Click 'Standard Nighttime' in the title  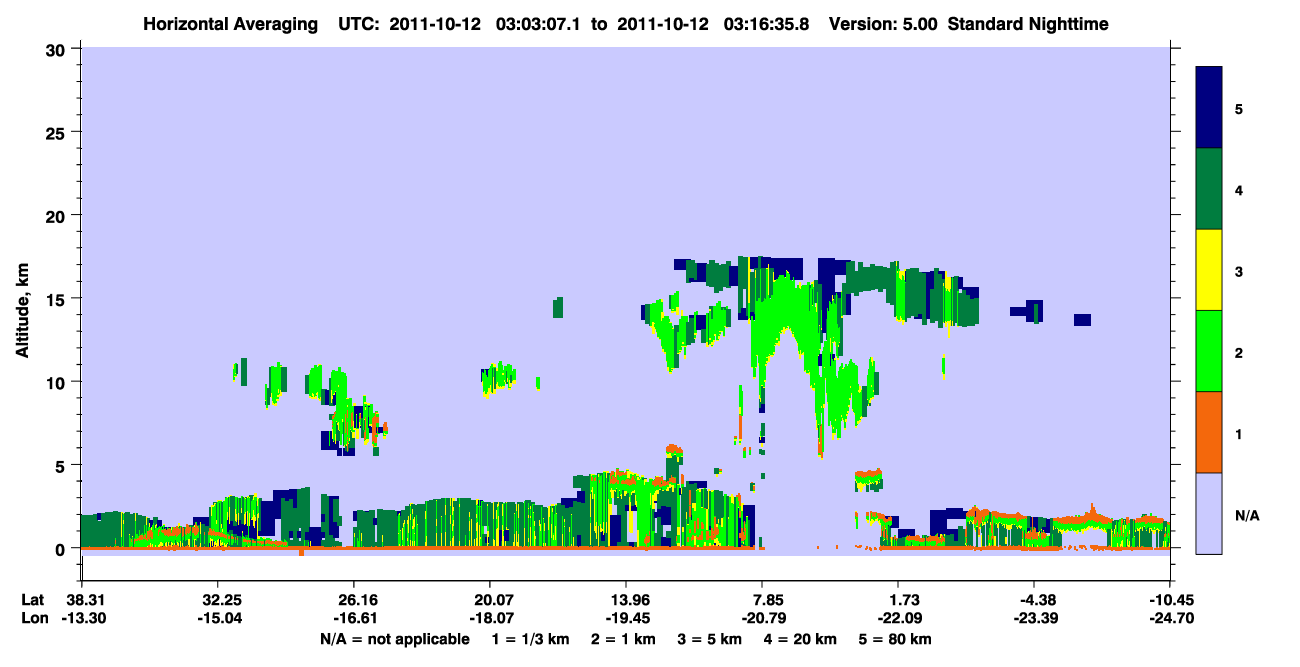(x=1028, y=23)
